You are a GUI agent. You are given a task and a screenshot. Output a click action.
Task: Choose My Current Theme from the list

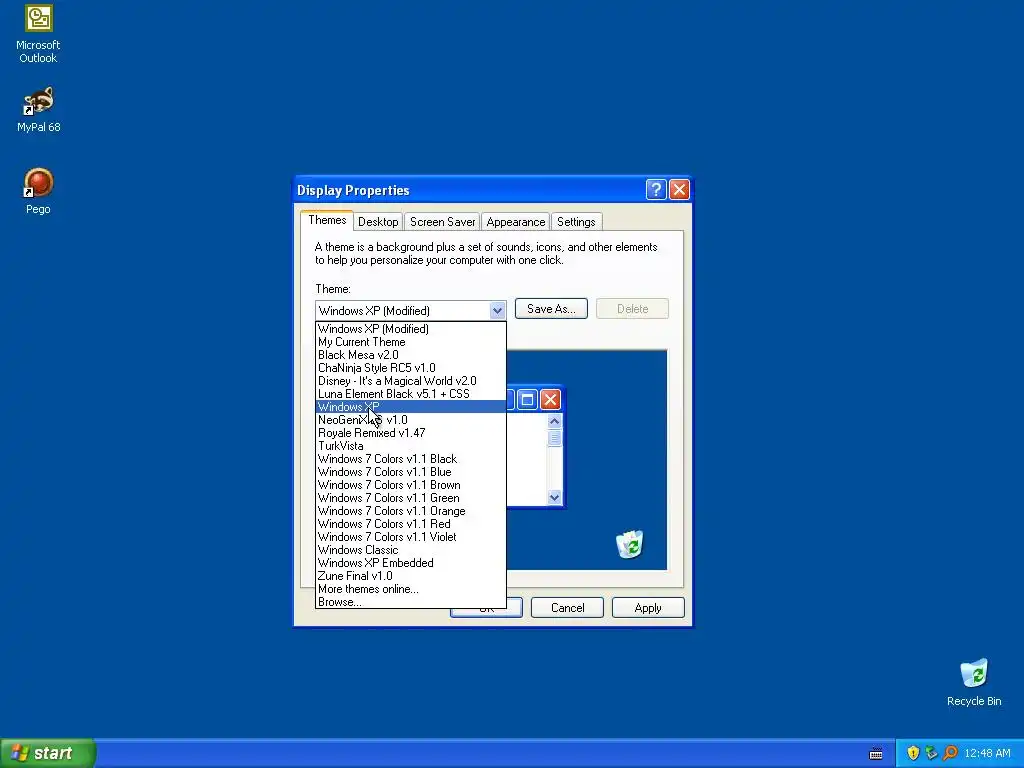point(411,342)
